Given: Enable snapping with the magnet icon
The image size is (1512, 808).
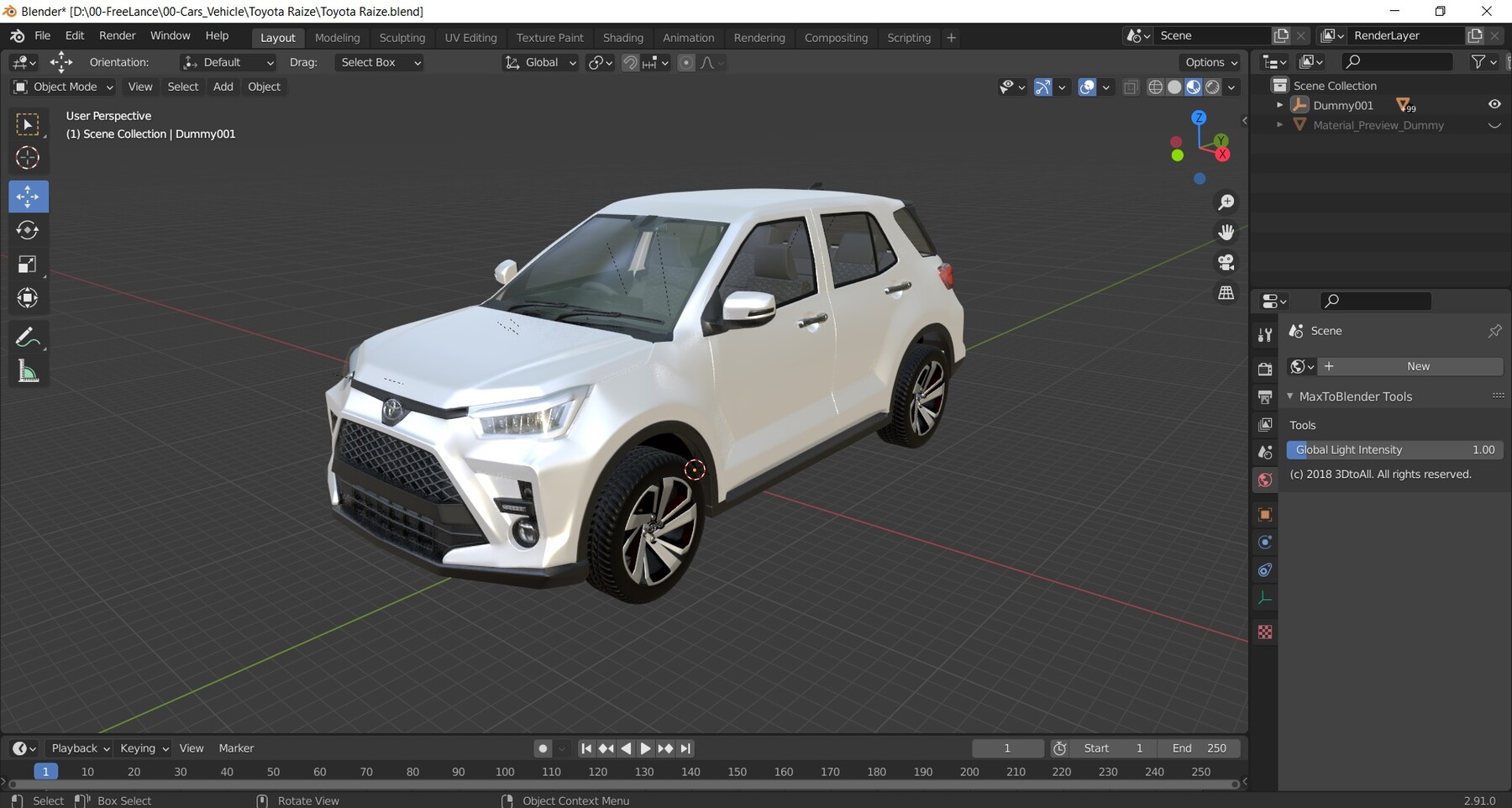Looking at the screenshot, I should click(x=630, y=62).
